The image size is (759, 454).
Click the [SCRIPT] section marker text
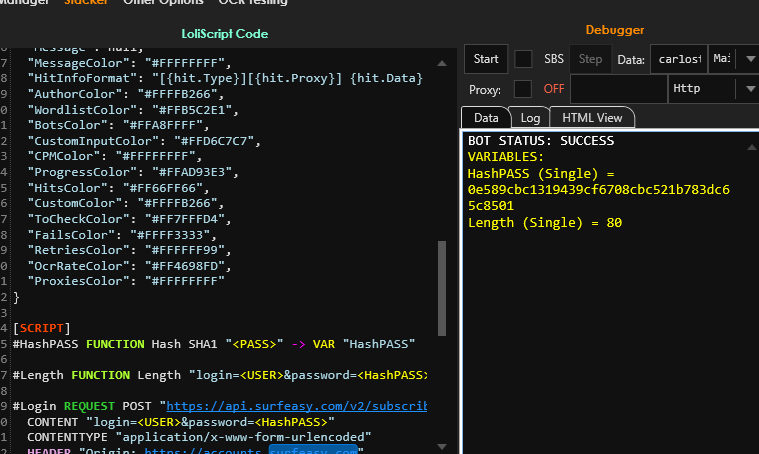click(x=42, y=328)
